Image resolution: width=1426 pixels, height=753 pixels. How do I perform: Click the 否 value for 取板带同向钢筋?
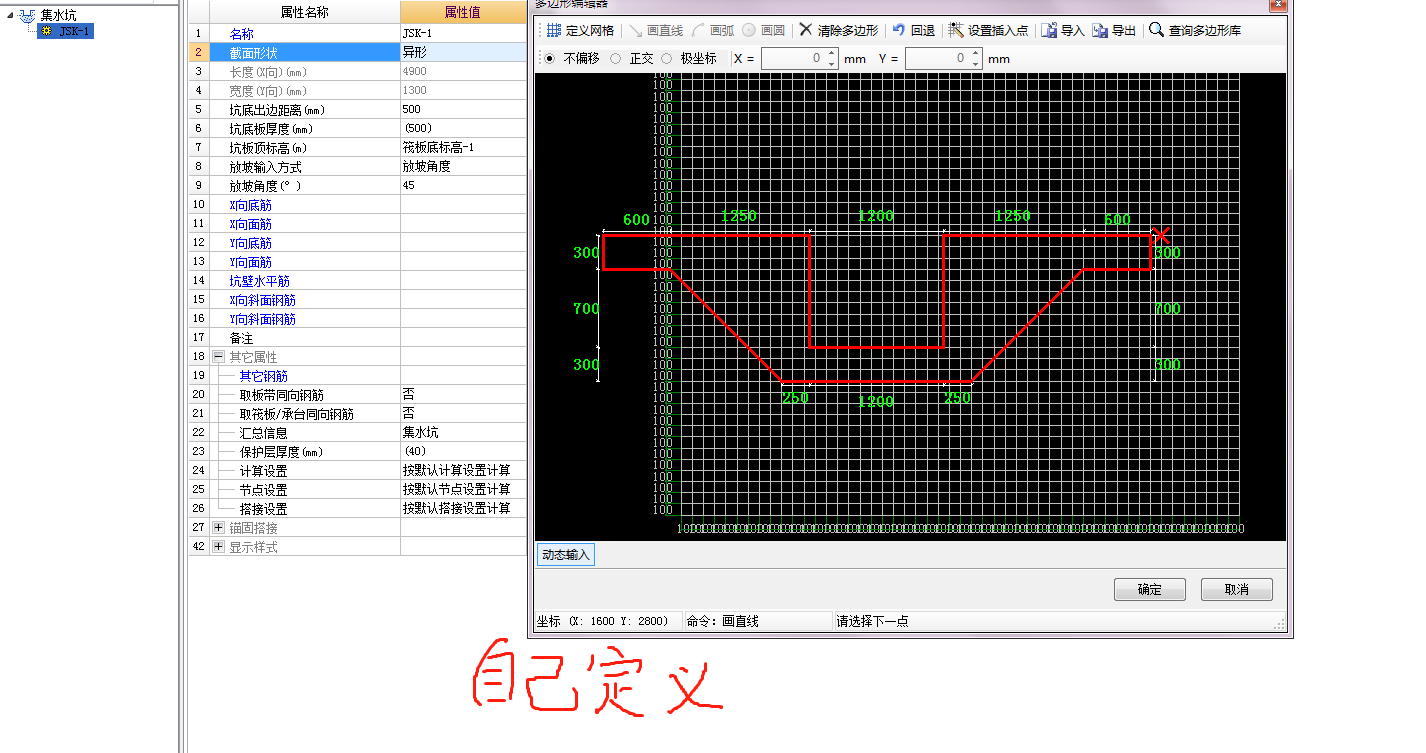(463, 394)
